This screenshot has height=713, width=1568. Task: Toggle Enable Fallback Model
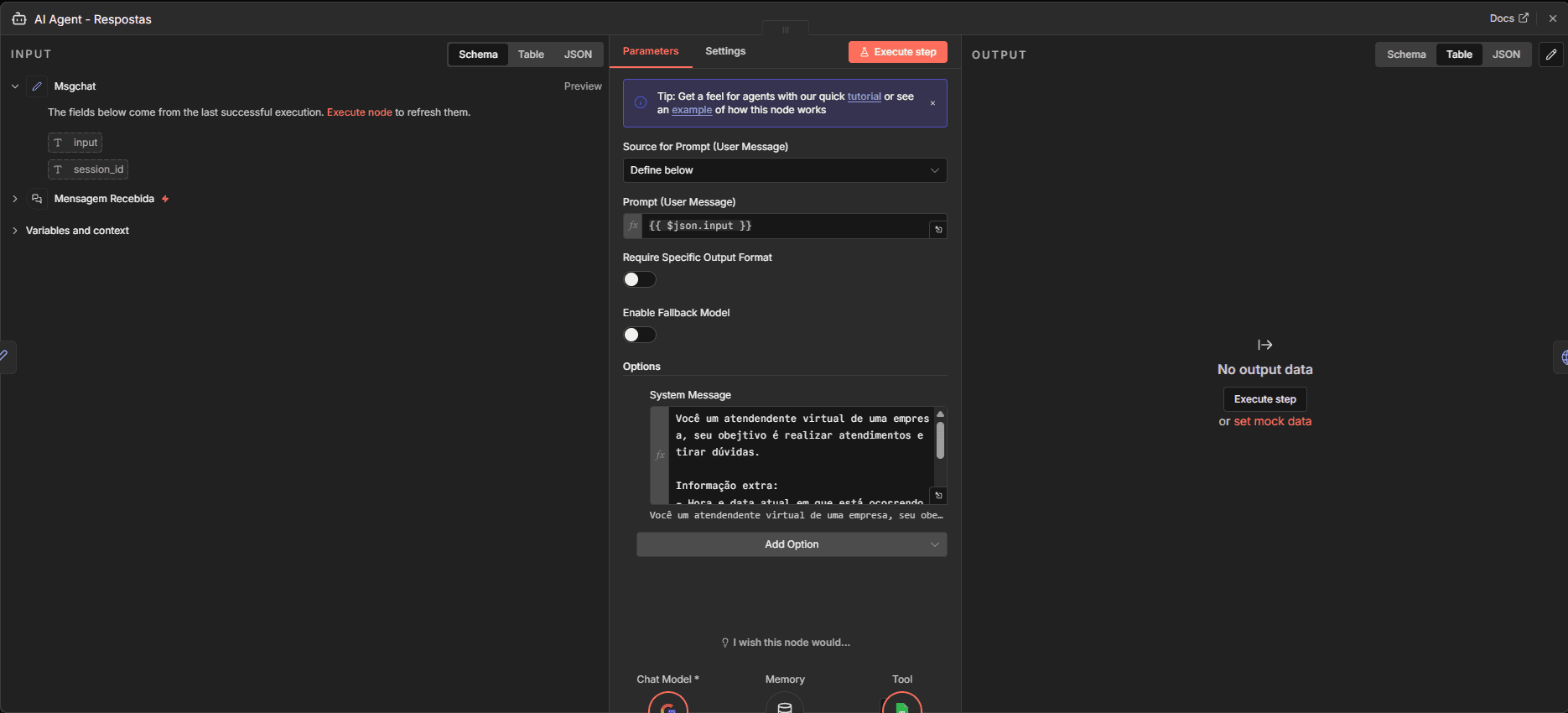tap(640, 335)
